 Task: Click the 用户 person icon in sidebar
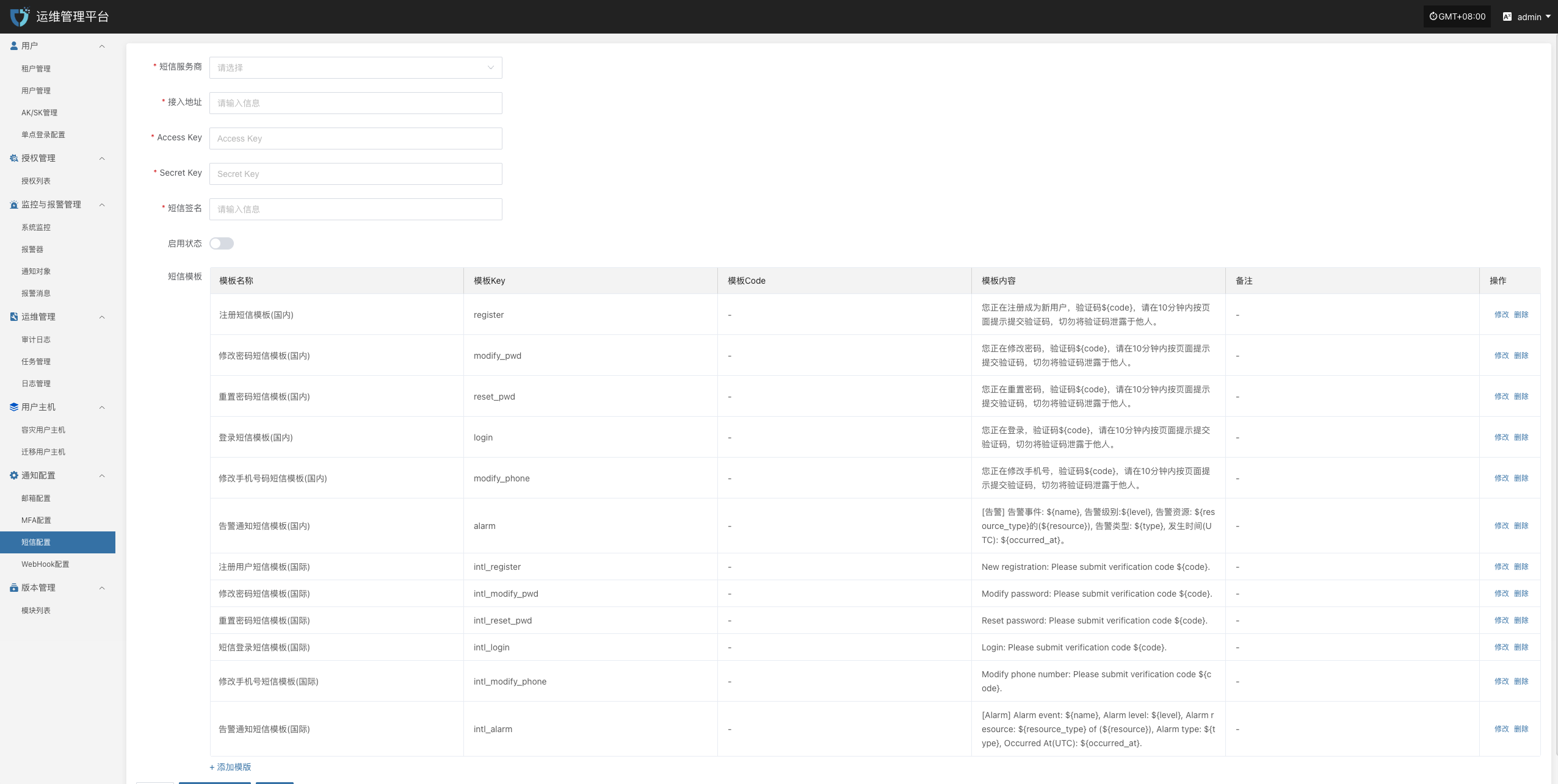point(14,46)
